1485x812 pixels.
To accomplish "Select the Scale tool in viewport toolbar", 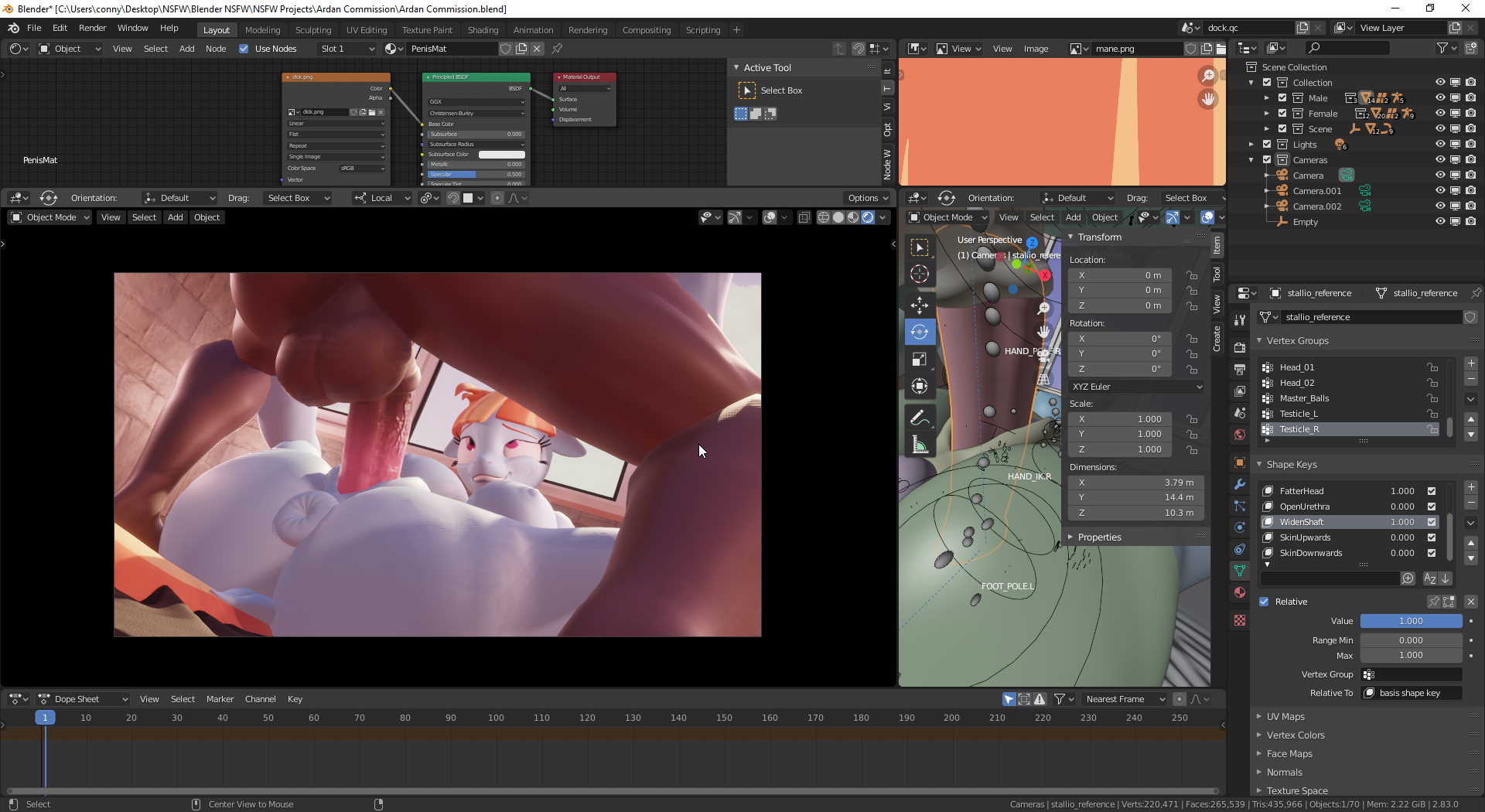I will [x=920, y=359].
